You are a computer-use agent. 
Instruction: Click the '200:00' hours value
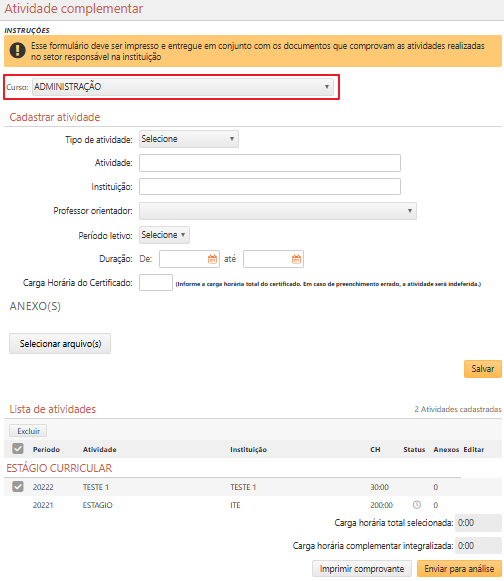[381, 505]
